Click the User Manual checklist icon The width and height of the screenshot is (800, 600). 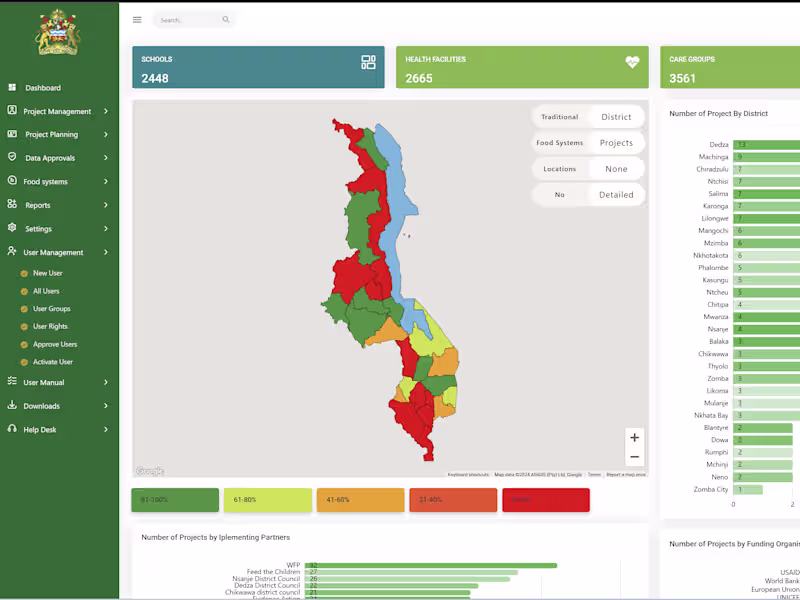tap(12, 382)
